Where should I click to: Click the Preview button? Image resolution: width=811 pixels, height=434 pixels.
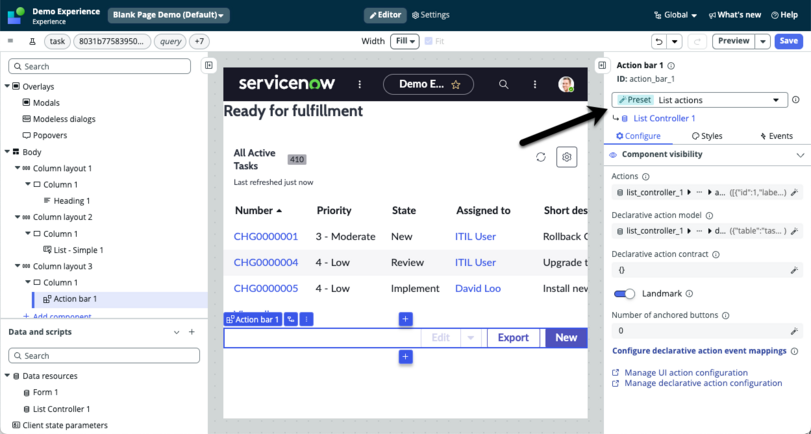733,41
